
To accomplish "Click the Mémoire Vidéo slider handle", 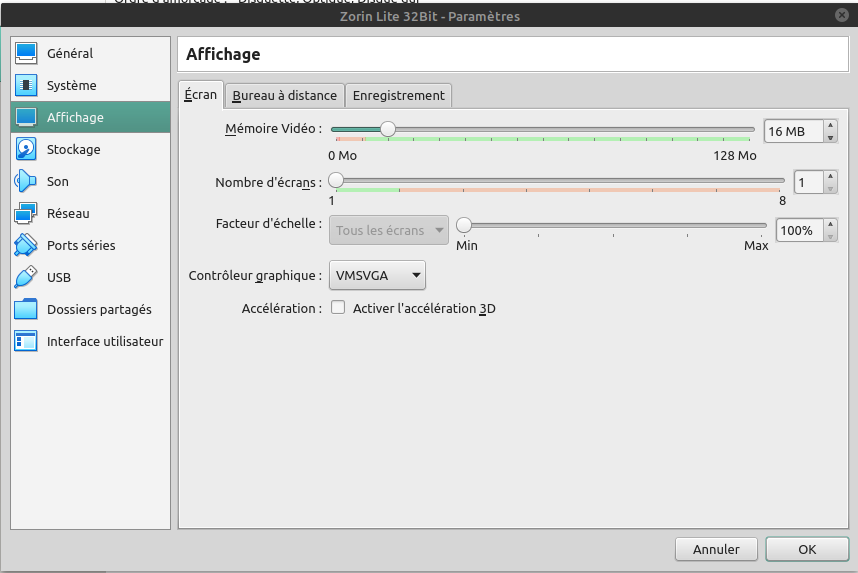I will coord(388,128).
